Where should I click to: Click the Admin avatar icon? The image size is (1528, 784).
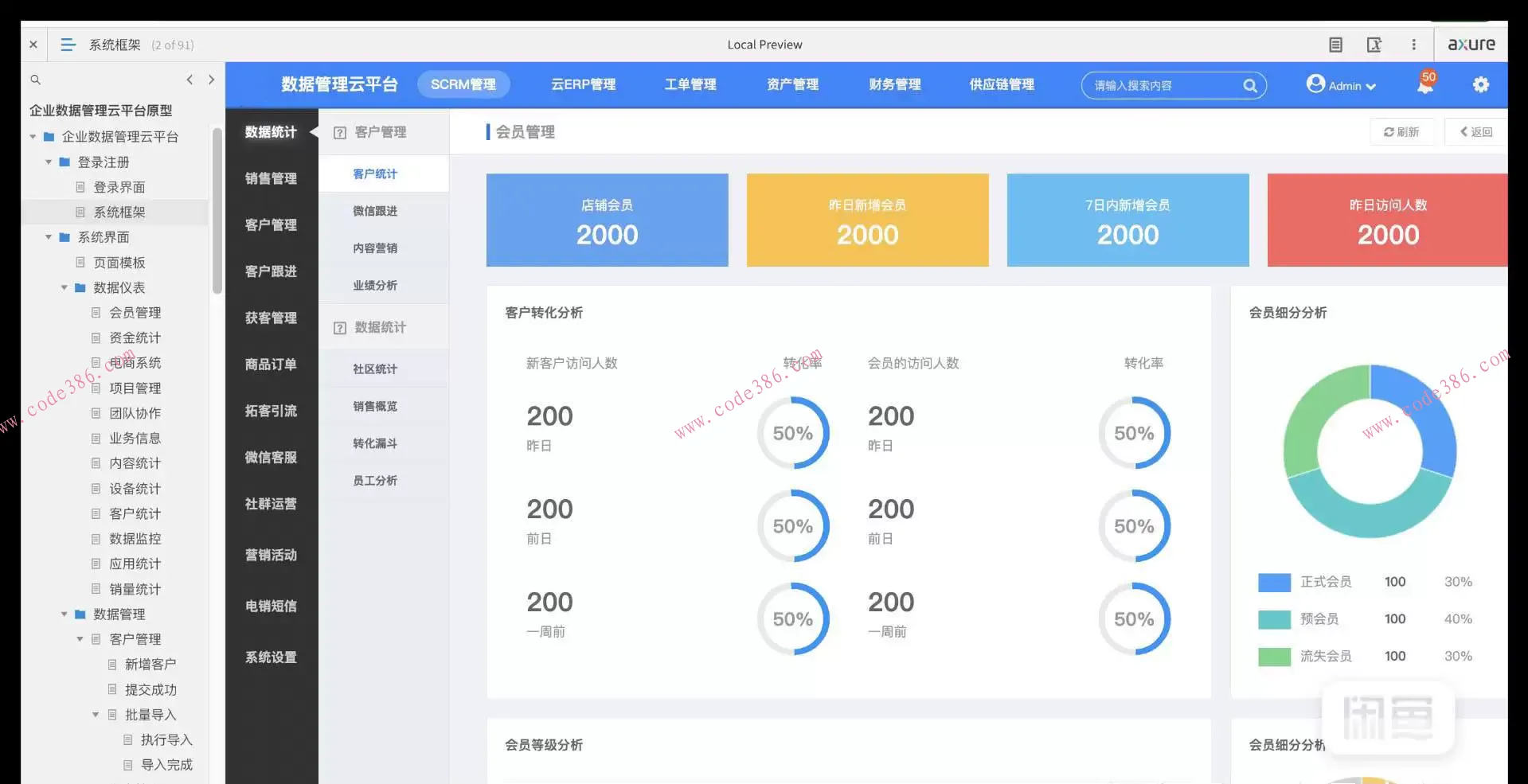tap(1315, 84)
